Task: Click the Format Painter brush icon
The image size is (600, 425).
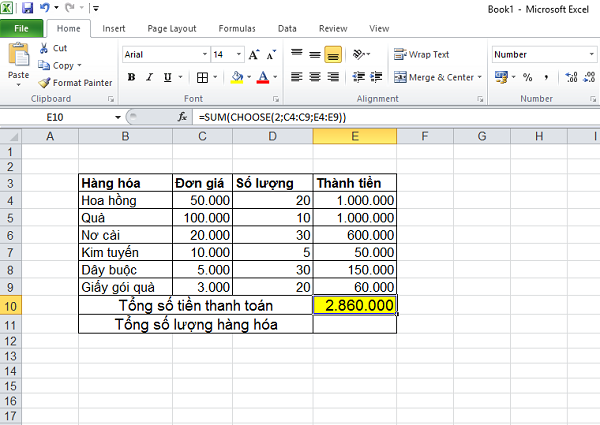Action: [x=44, y=83]
